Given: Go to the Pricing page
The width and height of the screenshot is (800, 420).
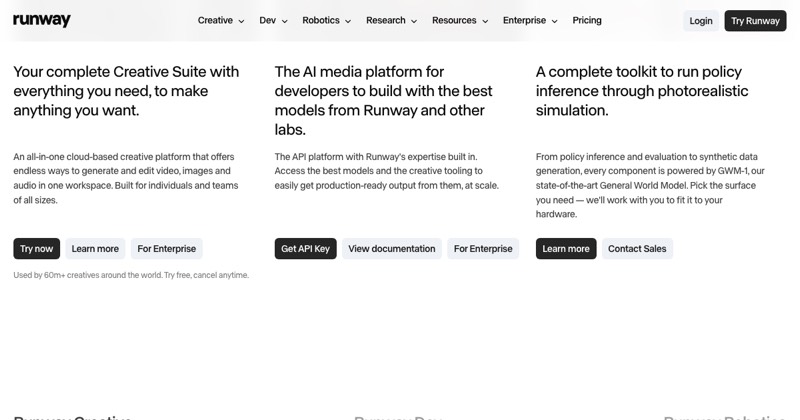Looking at the screenshot, I should pos(587,20).
